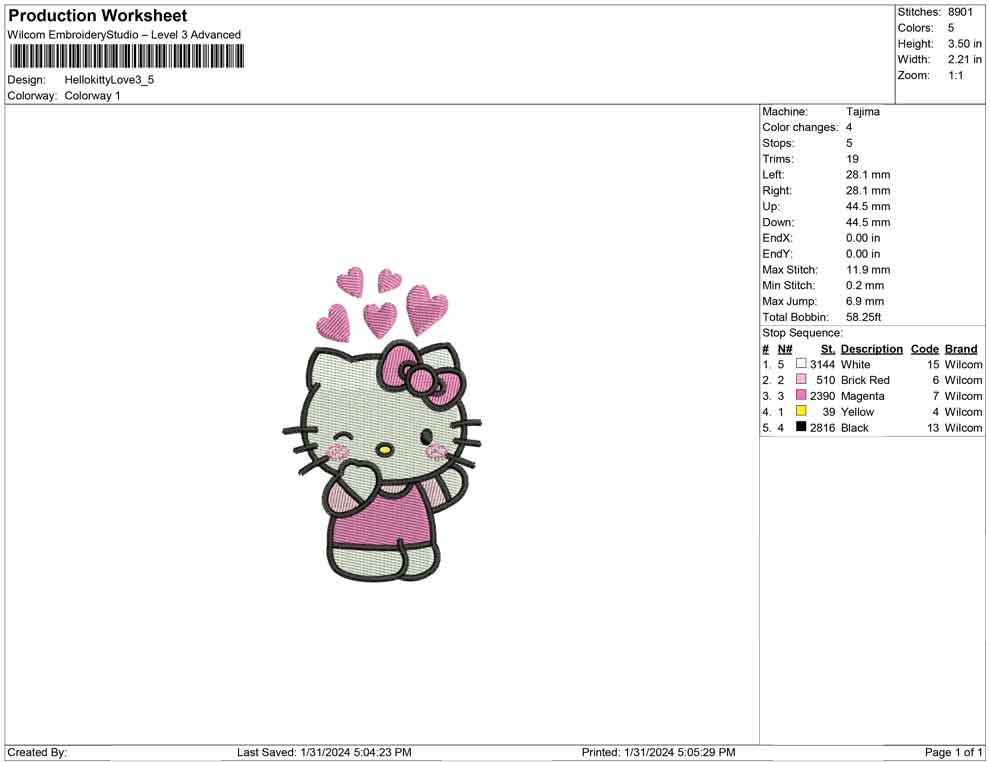The width and height of the screenshot is (990, 762).
Task: Click the 'White' description in stop sequence
Action: click(x=856, y=364)
